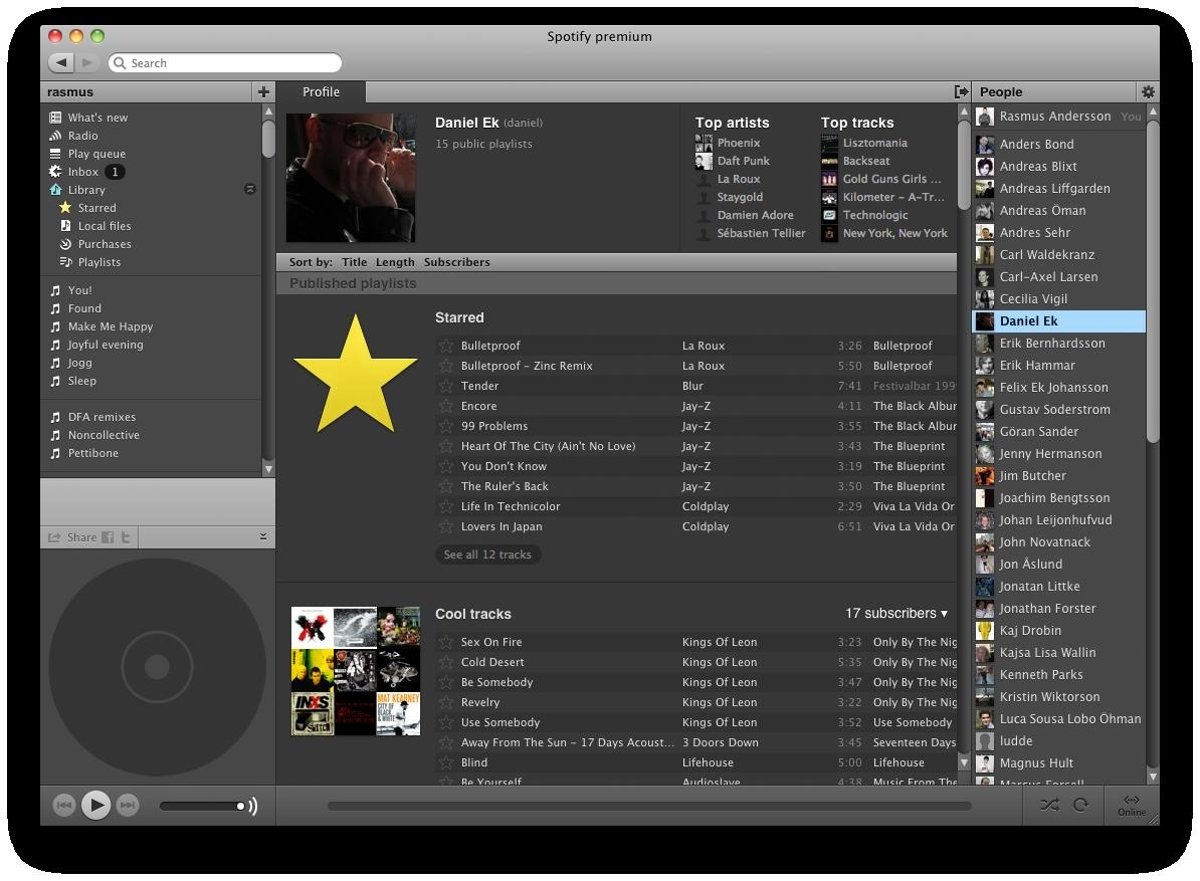Toggle repeat mode icon
The image size is (1200, 881).
1080,805
